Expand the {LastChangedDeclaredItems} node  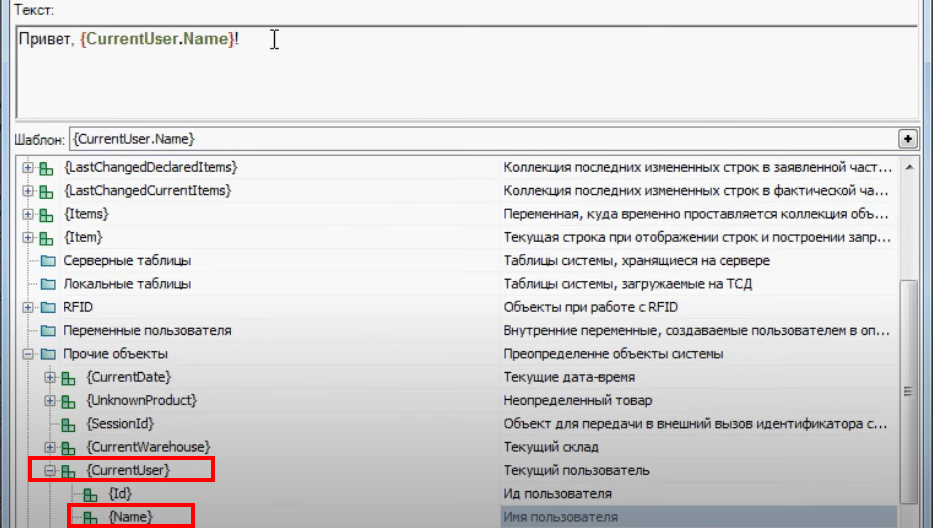pyautogui.click(x=27, y=168)
